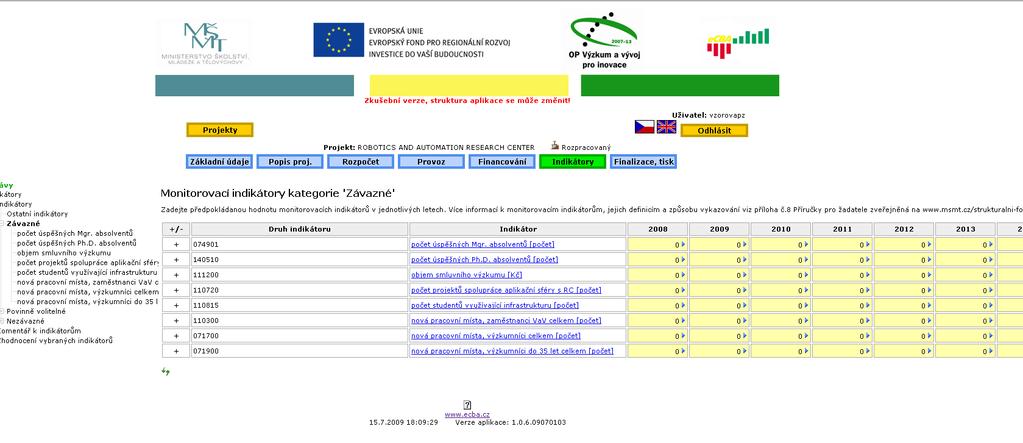Select Povinně volitelné in the sidebar tree
This screenshot has height=443, width=1023.
(x=36, y=311)
